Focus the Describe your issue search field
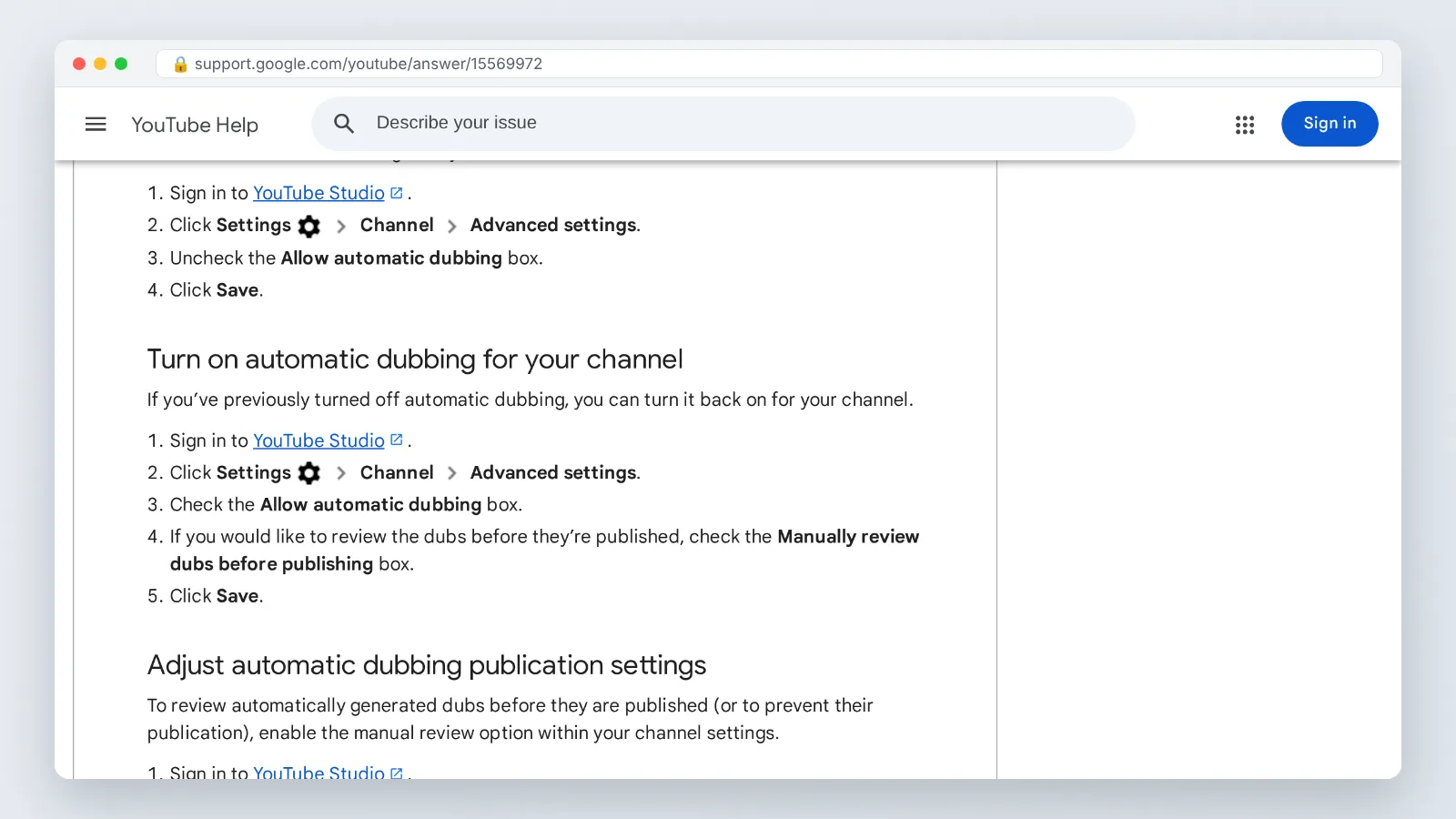This screenshot has width=1456, height=819. (x=723, y=124)
